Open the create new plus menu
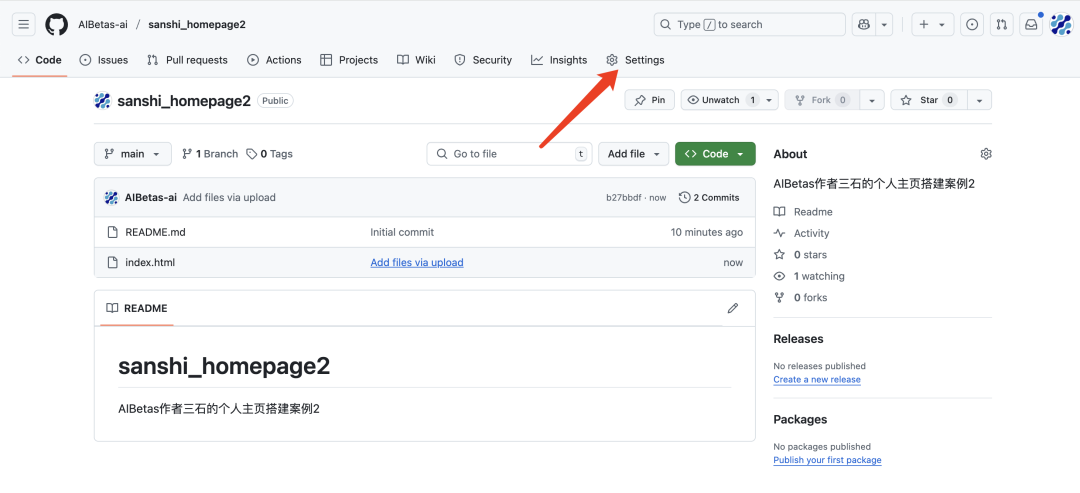The width and height of the screenshot is (1080, 493). (x=933, y=25)
